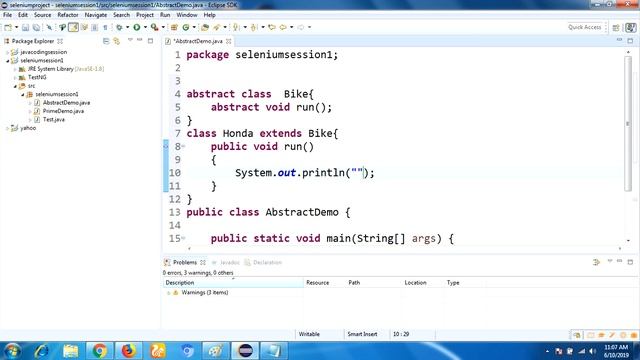
Task: Toggle Show Whitespace Characters pilcrow button
Action: (x=105, y=27)
